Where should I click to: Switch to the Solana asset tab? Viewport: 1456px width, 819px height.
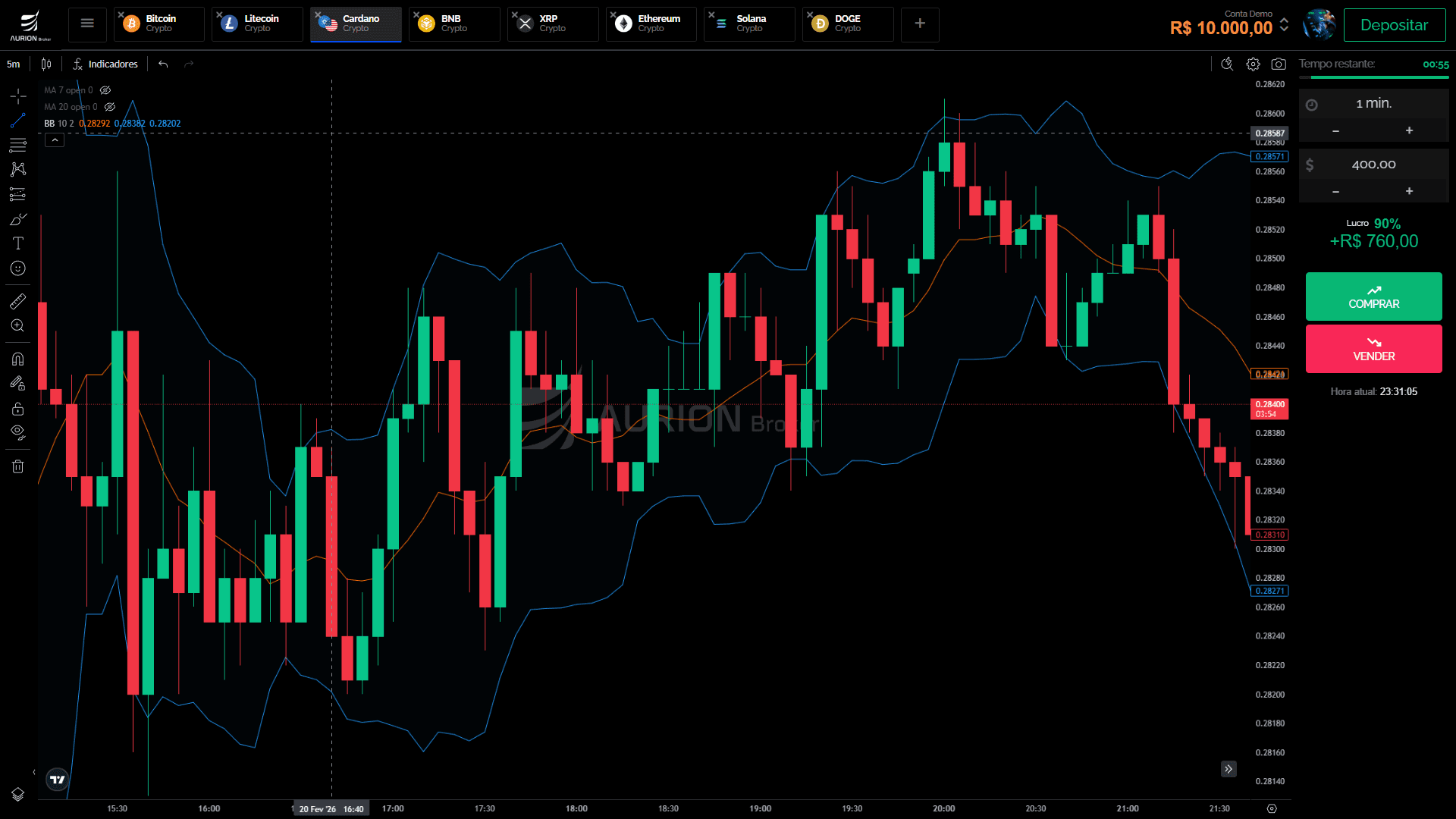[750, 24]
